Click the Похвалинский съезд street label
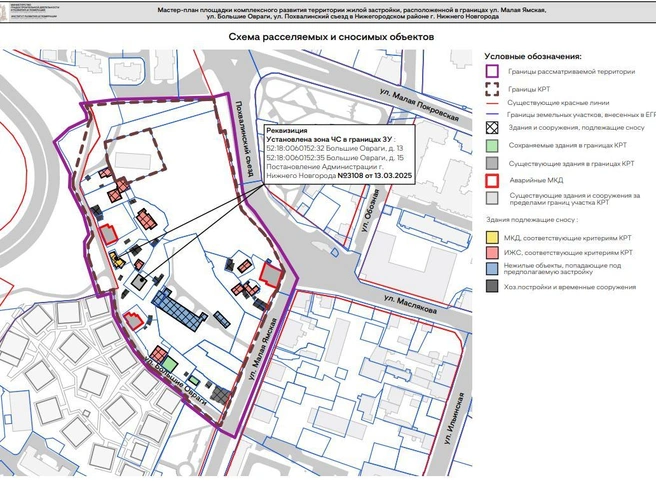This screenshot has width=656, height=492. [242, 139]
